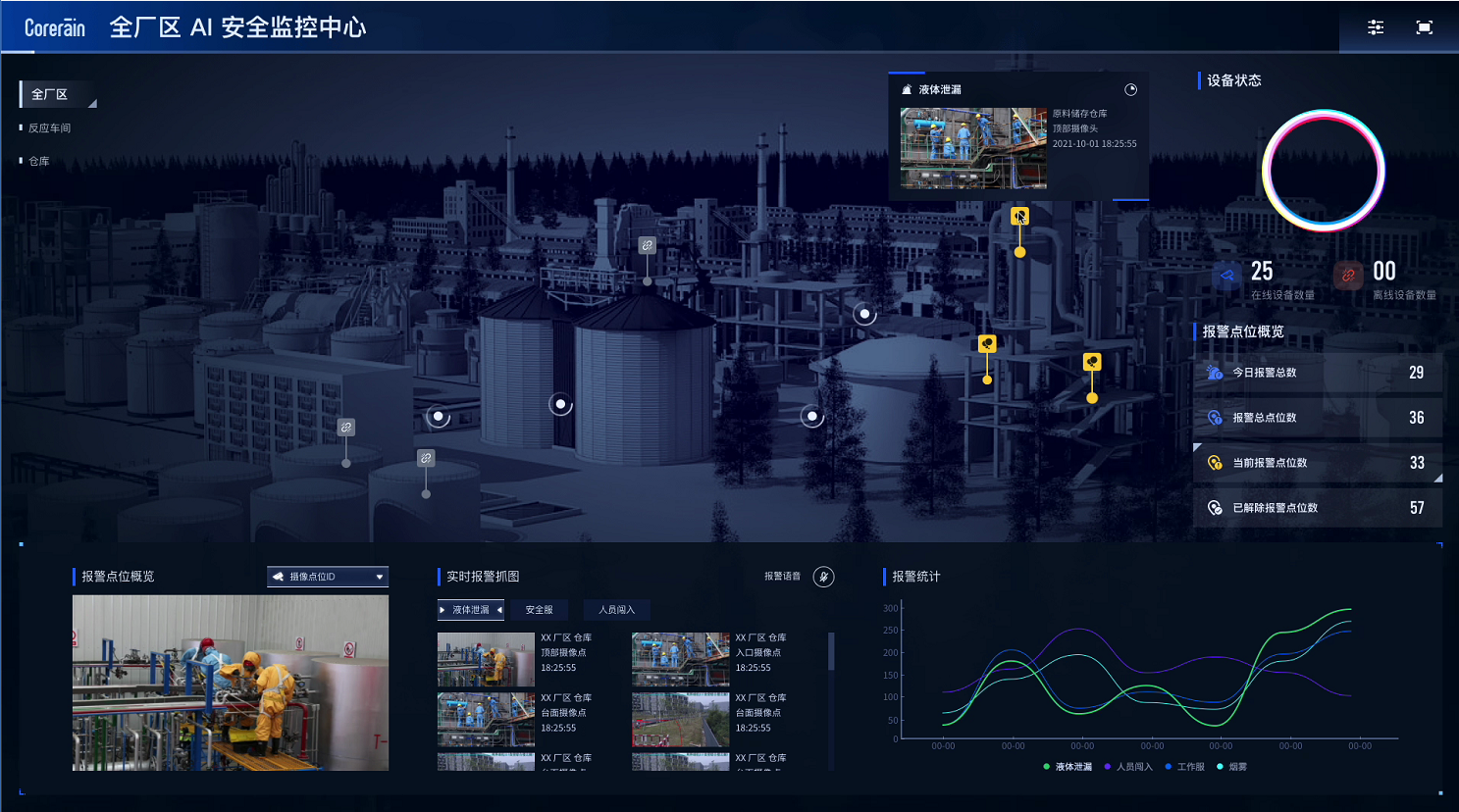Switch to the 安全服 tab

539,610
